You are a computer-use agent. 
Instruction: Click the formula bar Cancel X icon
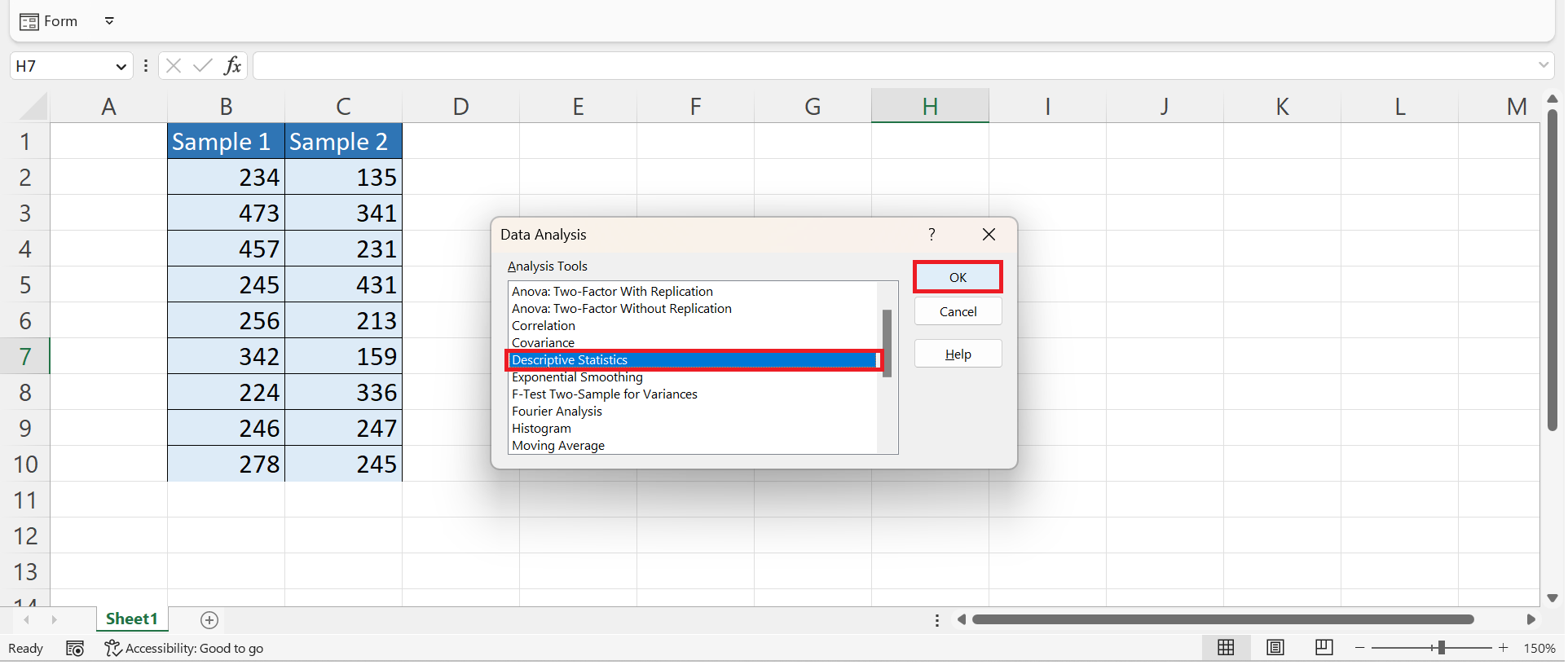click(x=174, y=66)
